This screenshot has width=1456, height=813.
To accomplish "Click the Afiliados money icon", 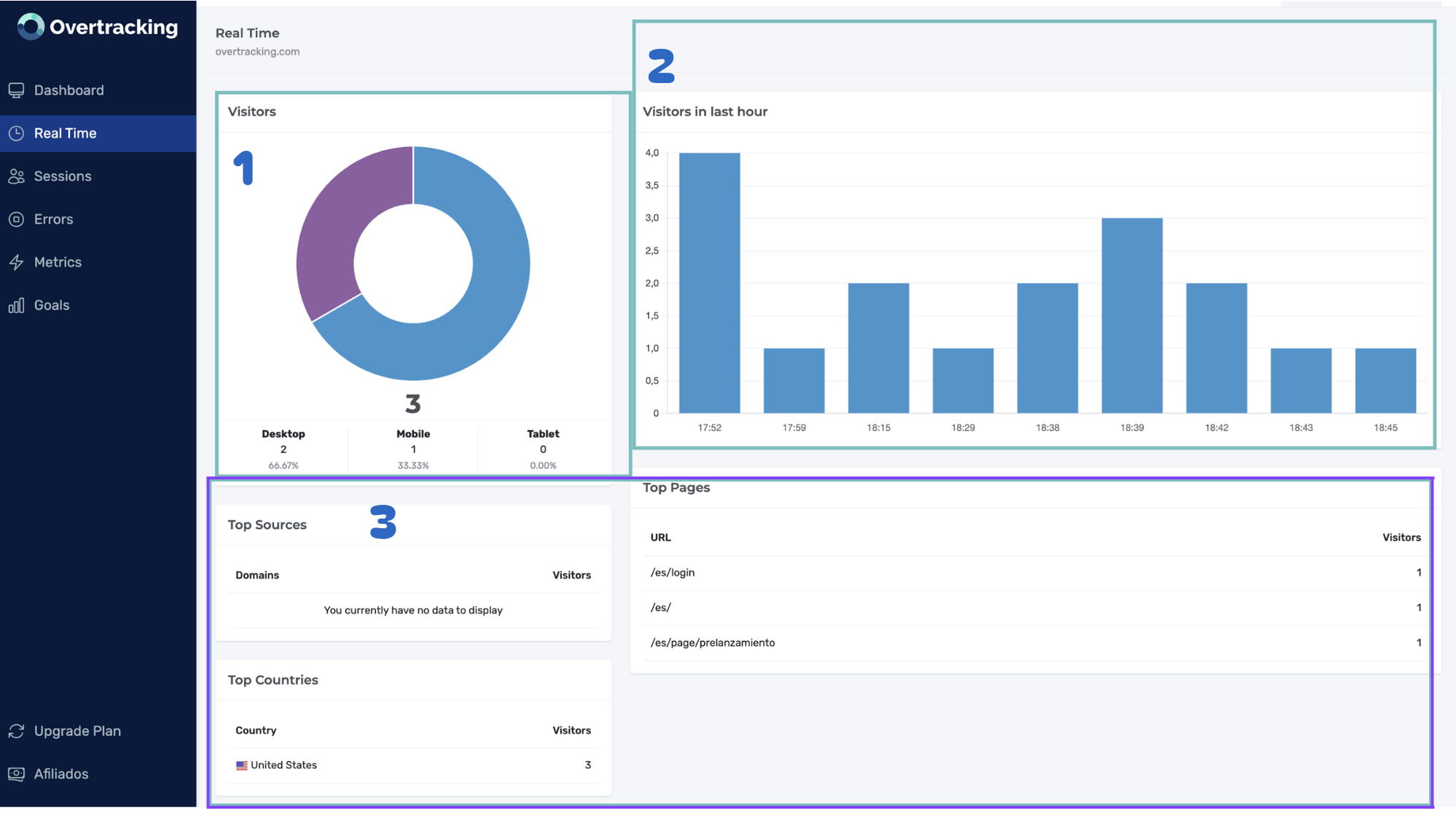I will click(16, 774).
